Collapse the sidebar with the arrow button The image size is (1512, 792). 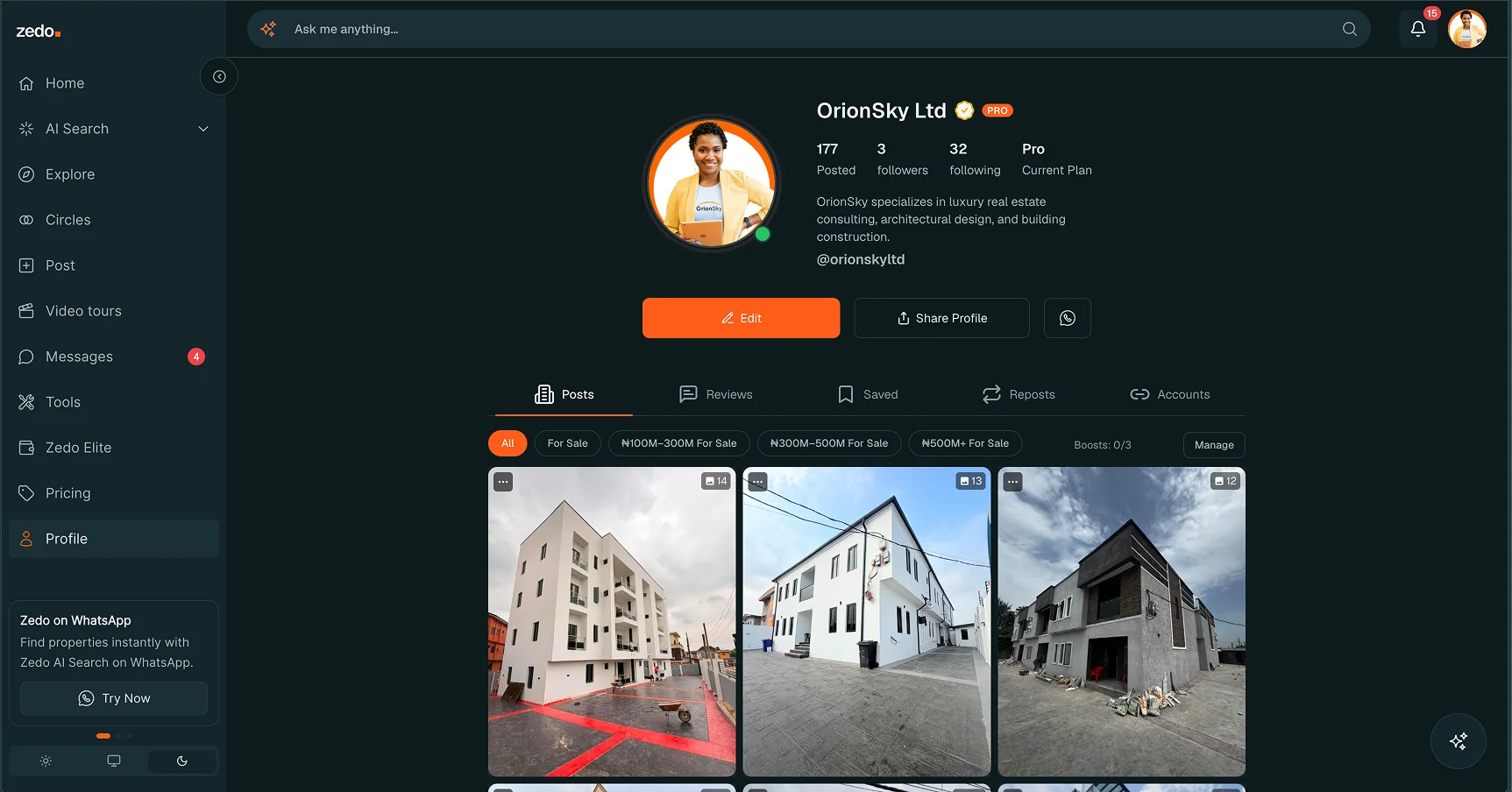219,77
